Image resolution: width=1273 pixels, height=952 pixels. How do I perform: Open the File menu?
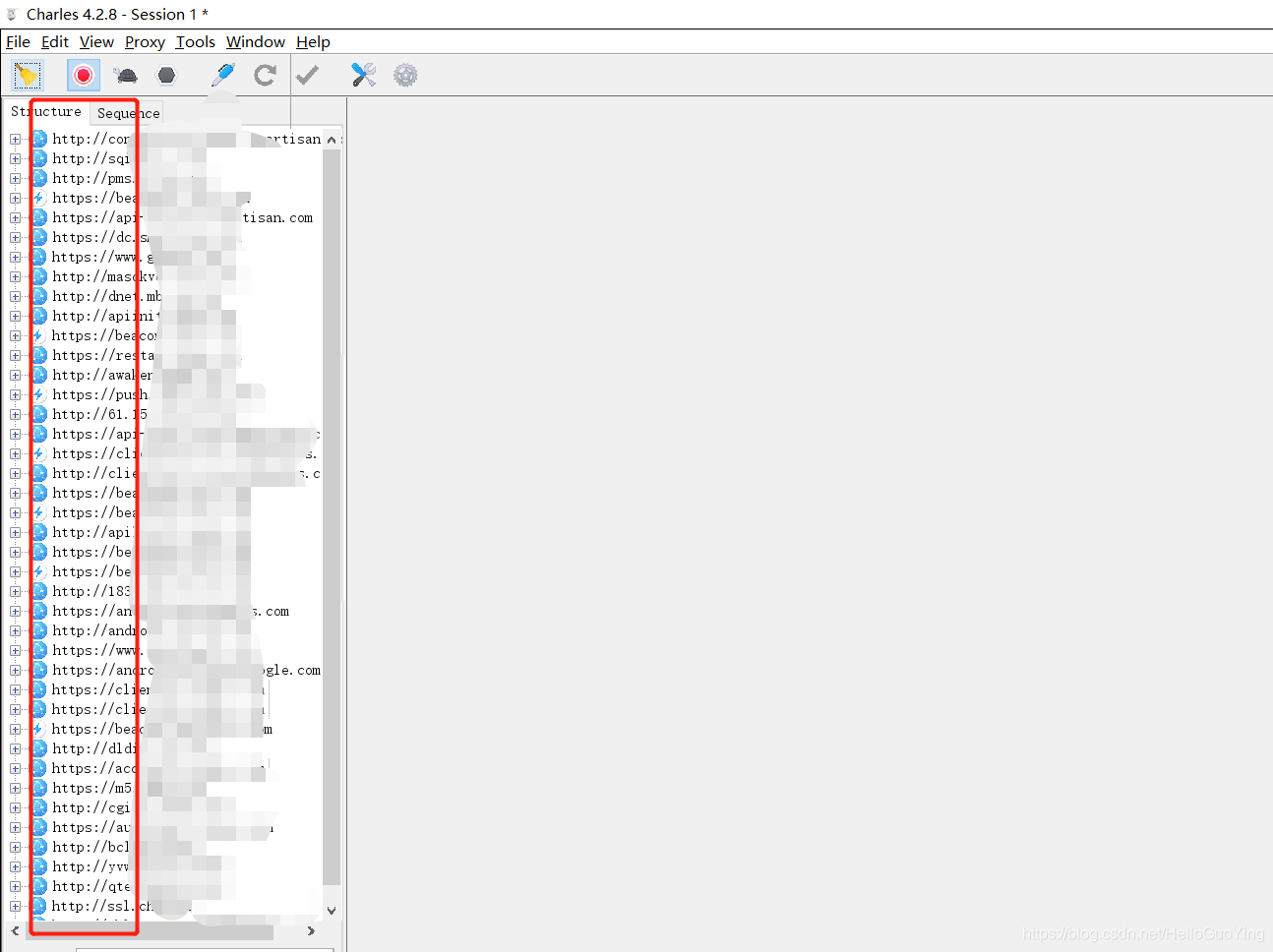pos(18,41)
